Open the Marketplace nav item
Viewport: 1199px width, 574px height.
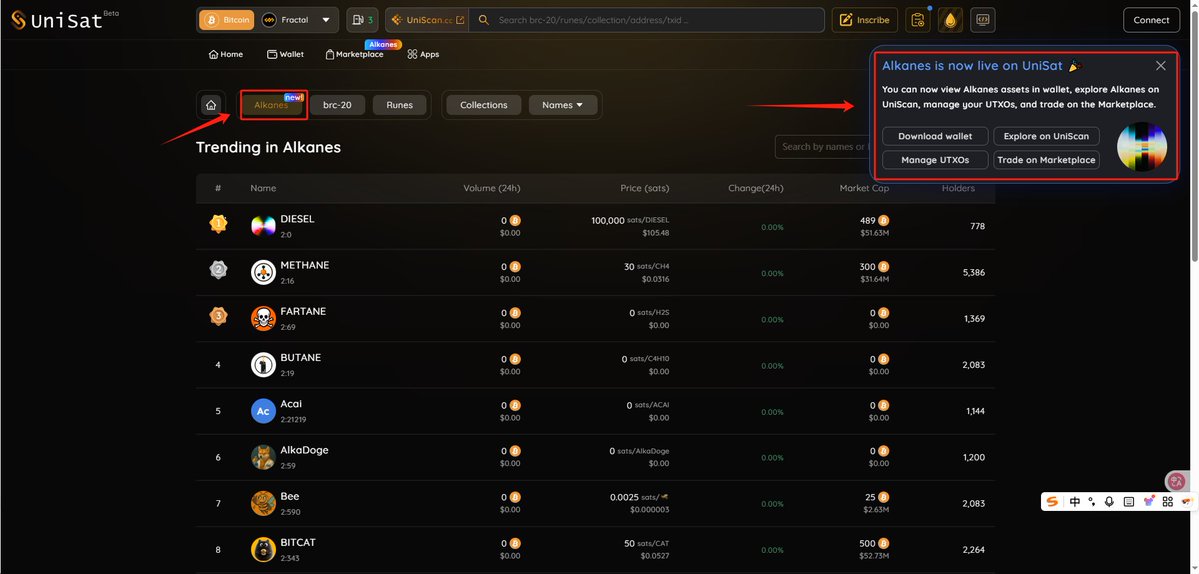pyautogui.click(x=355, y=54)
